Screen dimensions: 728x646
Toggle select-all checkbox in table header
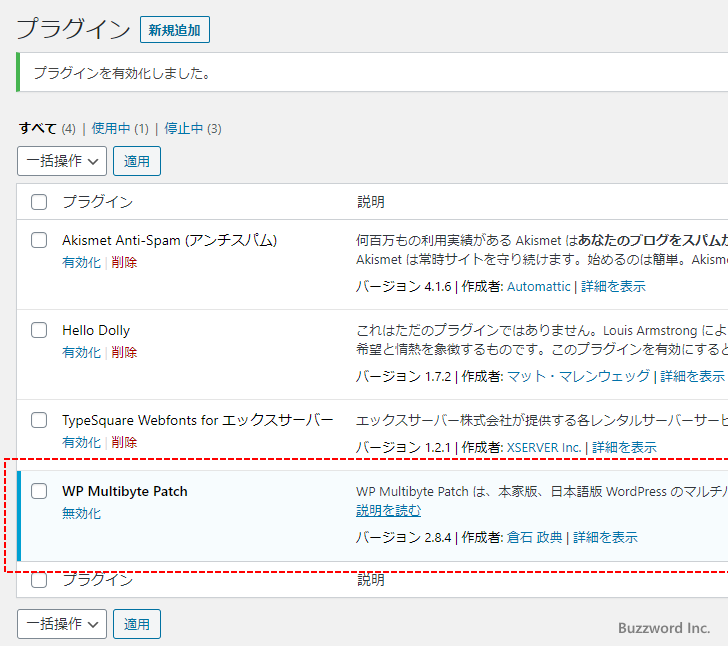[39, 202]
